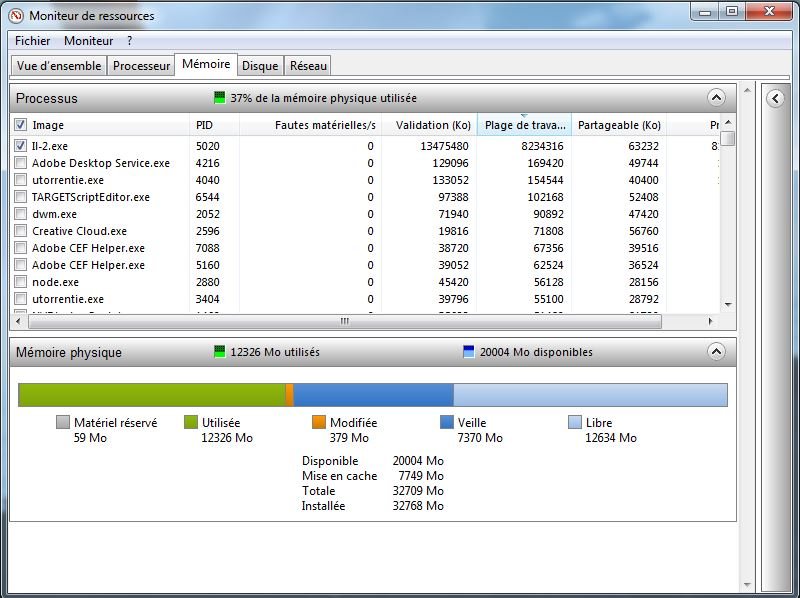Toggle the Image select-all header checkbox
The width and height of the screenshot is (800, 598).
(x=21, y=125)
